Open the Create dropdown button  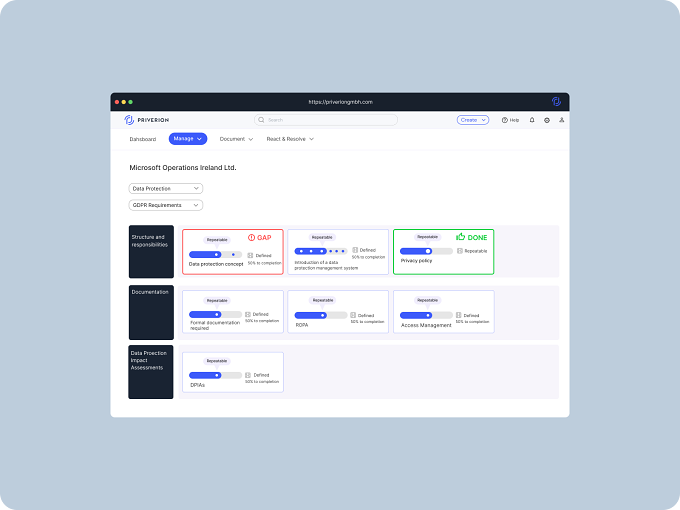pyautogui.click(x=473, y=120)
